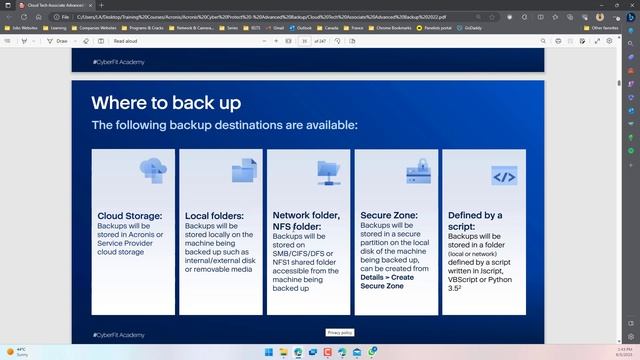
Task: Select the Erase tool
Action: pos(86,41)
